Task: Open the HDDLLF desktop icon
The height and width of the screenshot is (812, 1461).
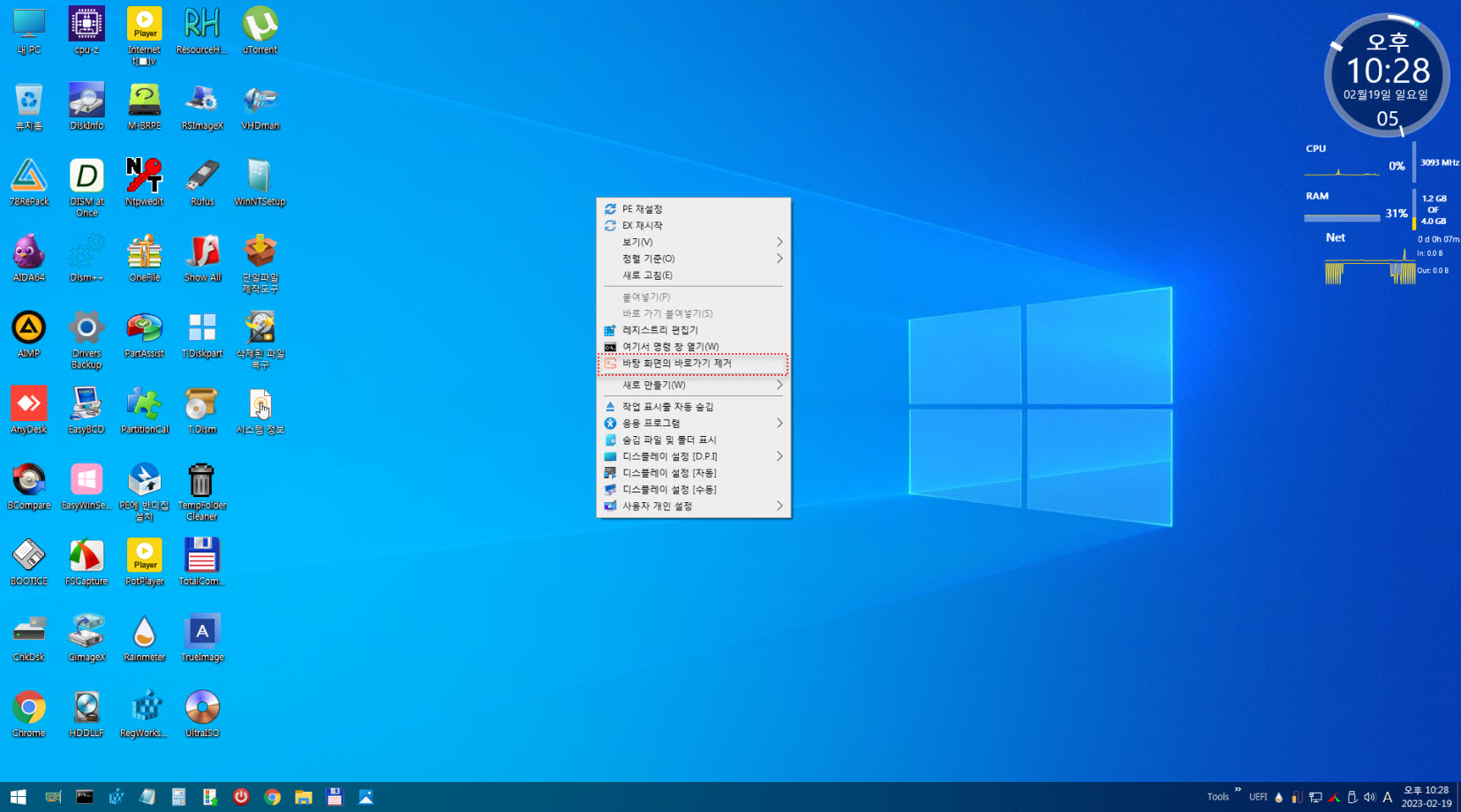Action: (87, 714)
